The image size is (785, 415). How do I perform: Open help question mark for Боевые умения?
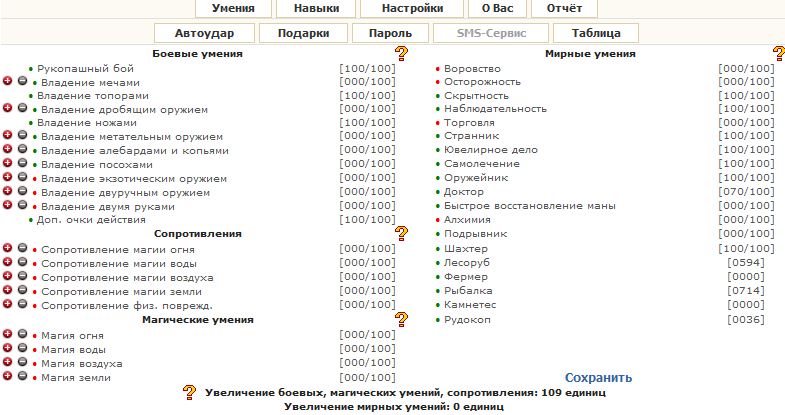tap(402, 53)
